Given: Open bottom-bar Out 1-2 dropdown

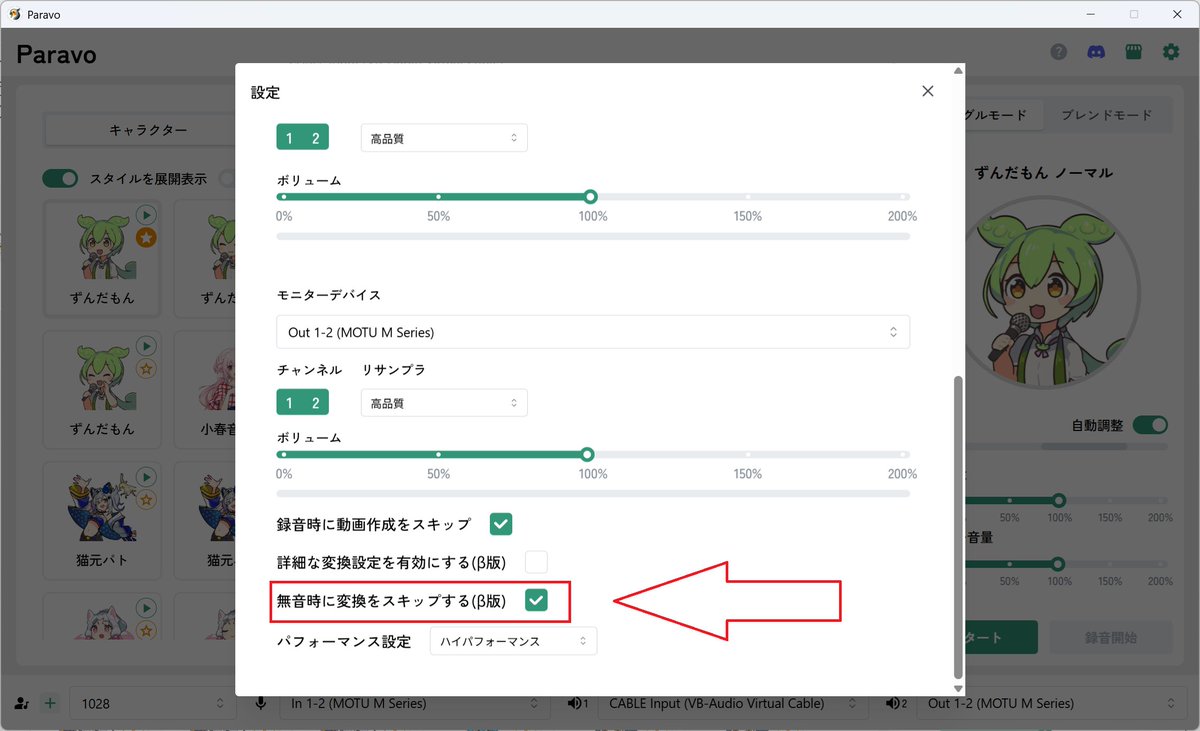Looking at the screenshot, I should point(1050,703).
